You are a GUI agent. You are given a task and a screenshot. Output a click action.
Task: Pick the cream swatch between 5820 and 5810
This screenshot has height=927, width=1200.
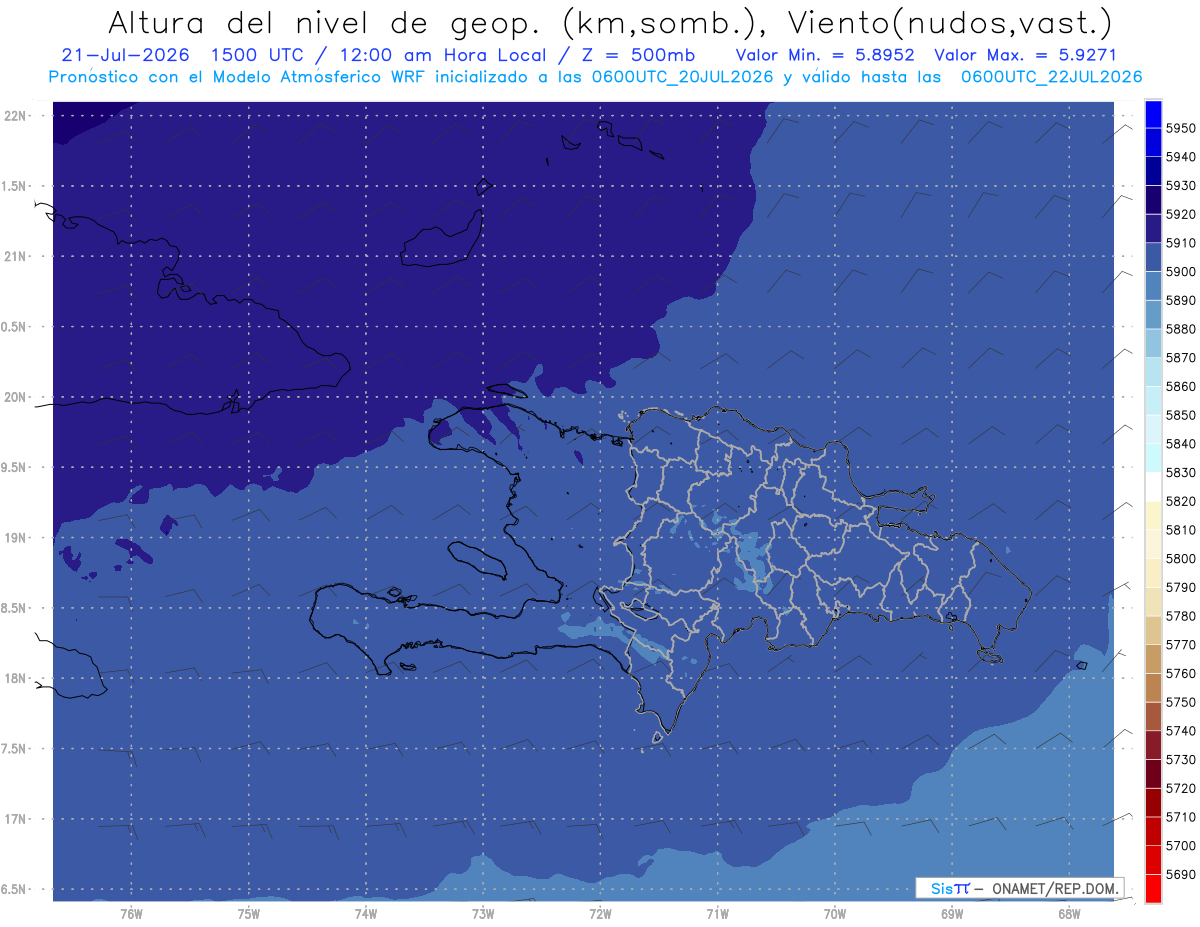[x=1153, y=515]
